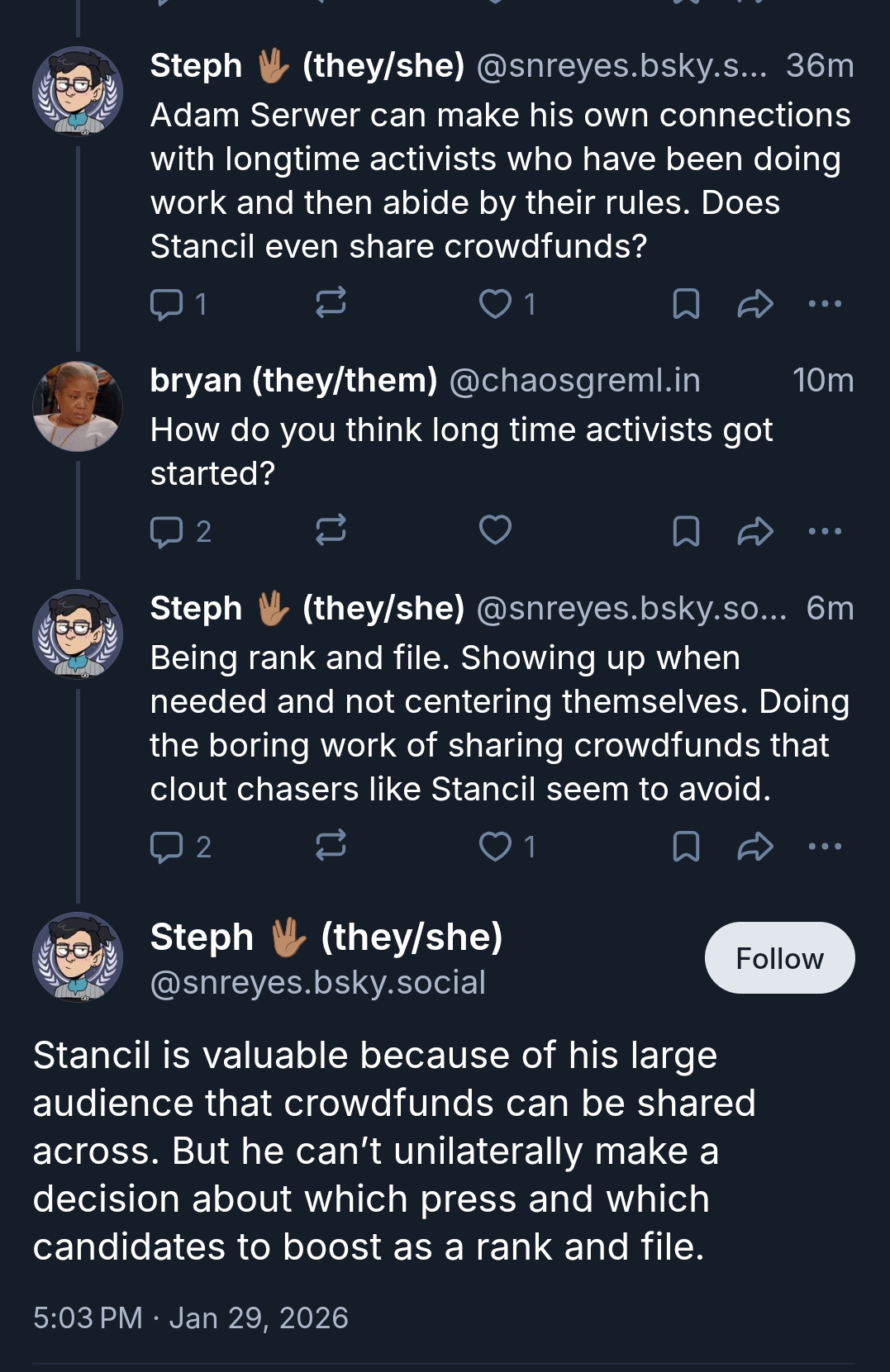Image resolution: width=890 pixels, height=1372 pixels.
Task: Open more options on Steph's 36m post
Action: [x=825, y=304]
